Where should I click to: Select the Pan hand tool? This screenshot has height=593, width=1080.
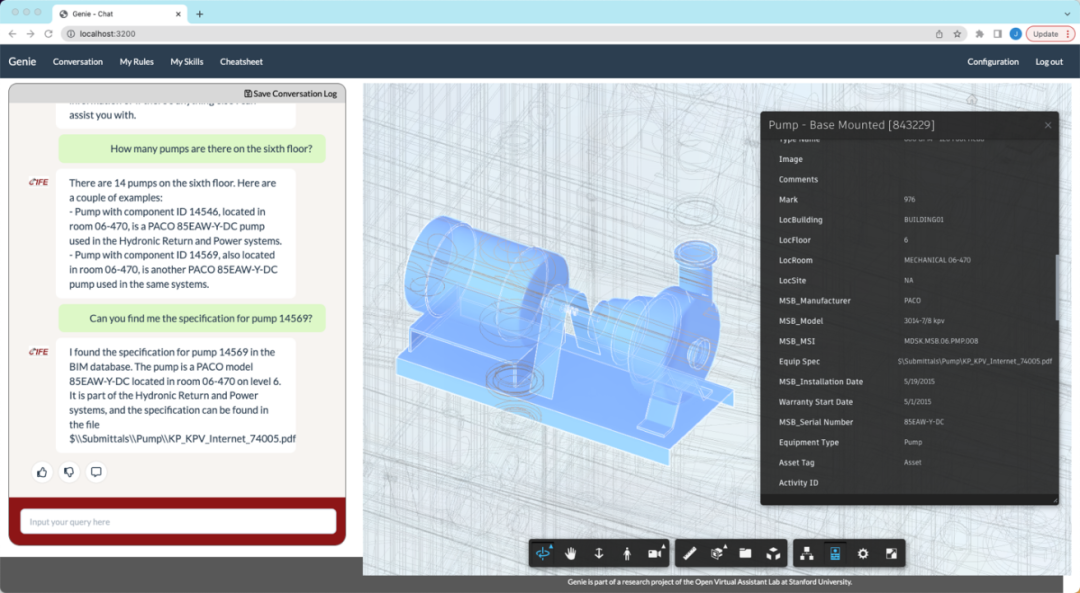tap(570, 553)
